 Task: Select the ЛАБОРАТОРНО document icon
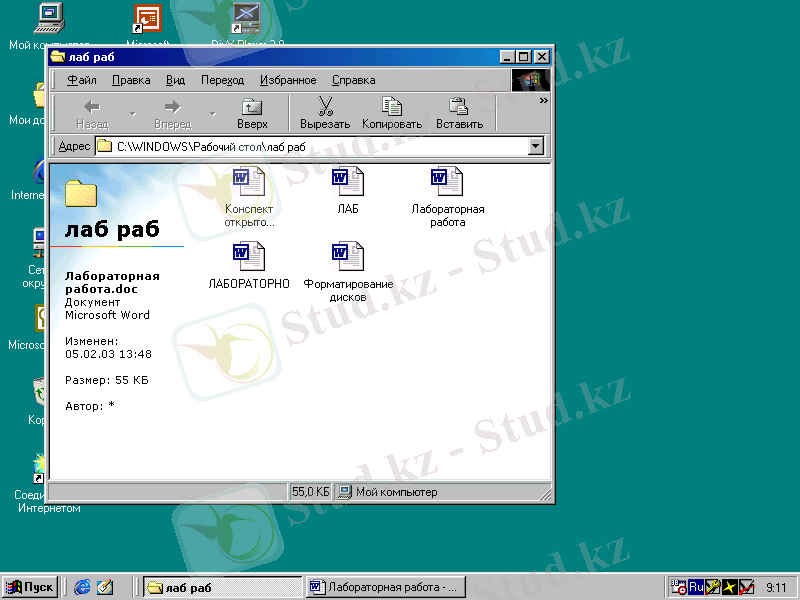tap(249, 257)
